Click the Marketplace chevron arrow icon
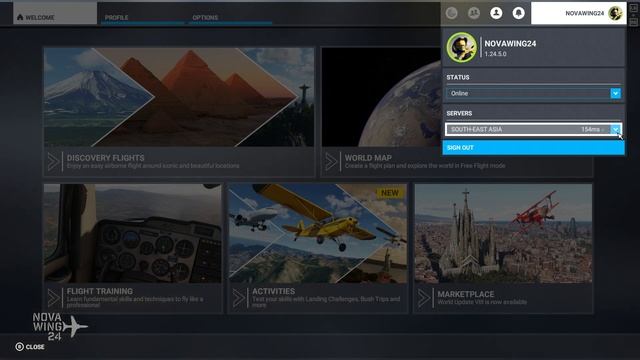This screenshot has width=640, height=360. 424,298
